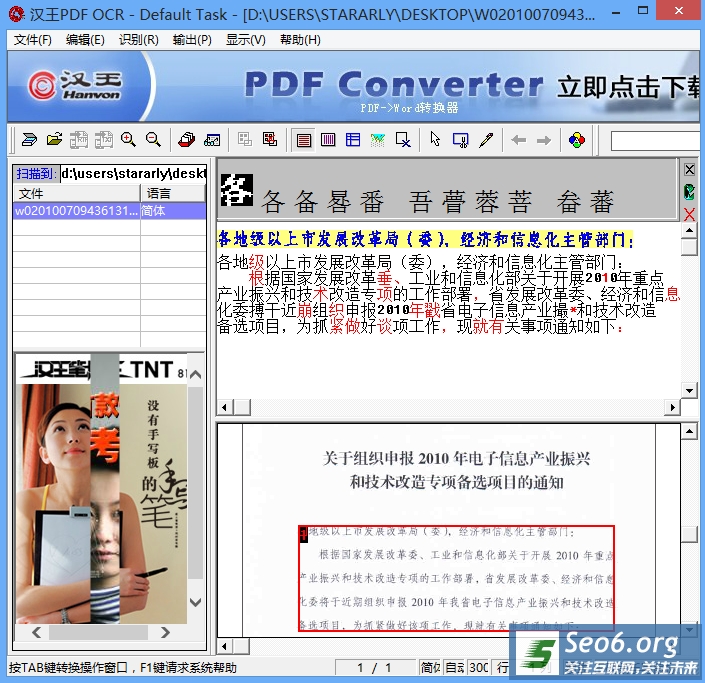The height and width of the screenshot is (683, 705).
Task: Click the image pane vertical scrollbar thumb
Action: pos(689,535)
